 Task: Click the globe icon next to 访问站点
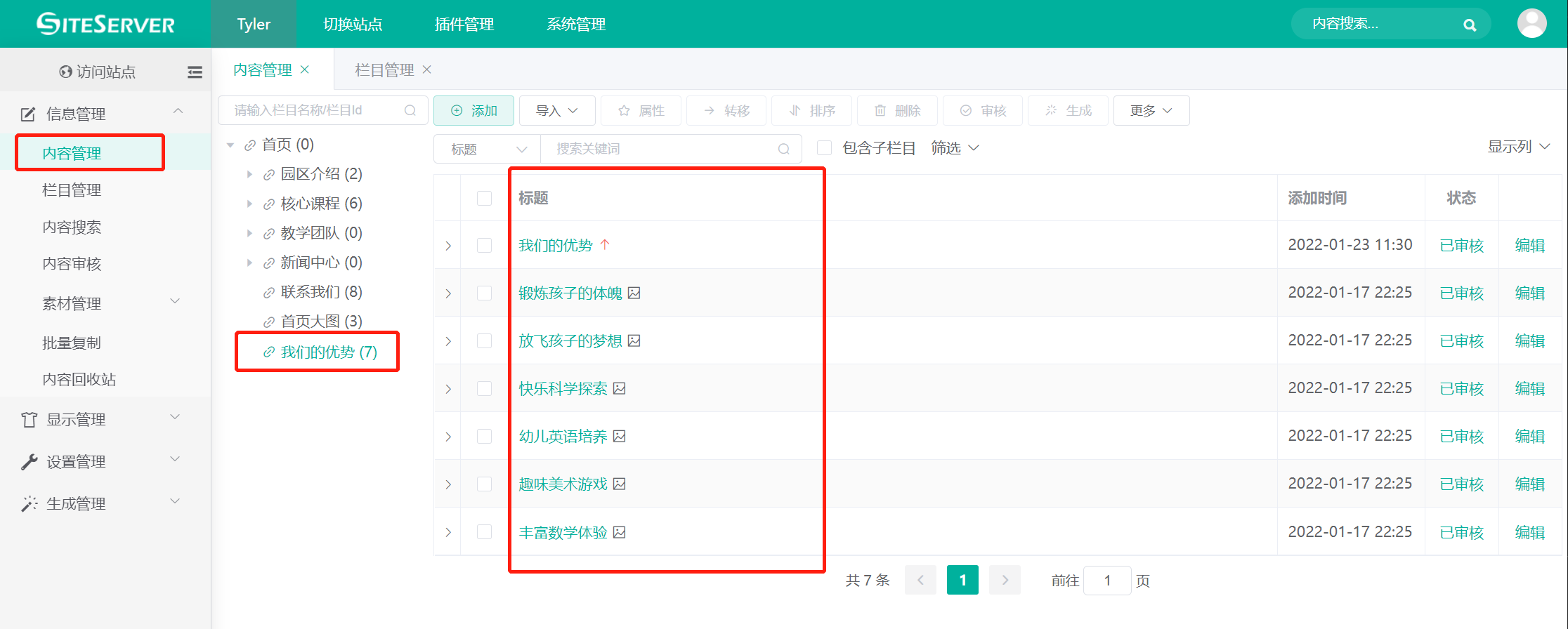click(x=65, y=72)
